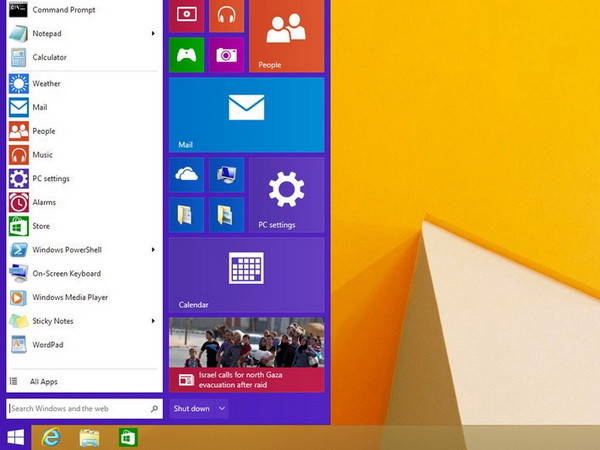Click the Shut down button
This screenshot has width=600, height=450.
coord(191,408)
